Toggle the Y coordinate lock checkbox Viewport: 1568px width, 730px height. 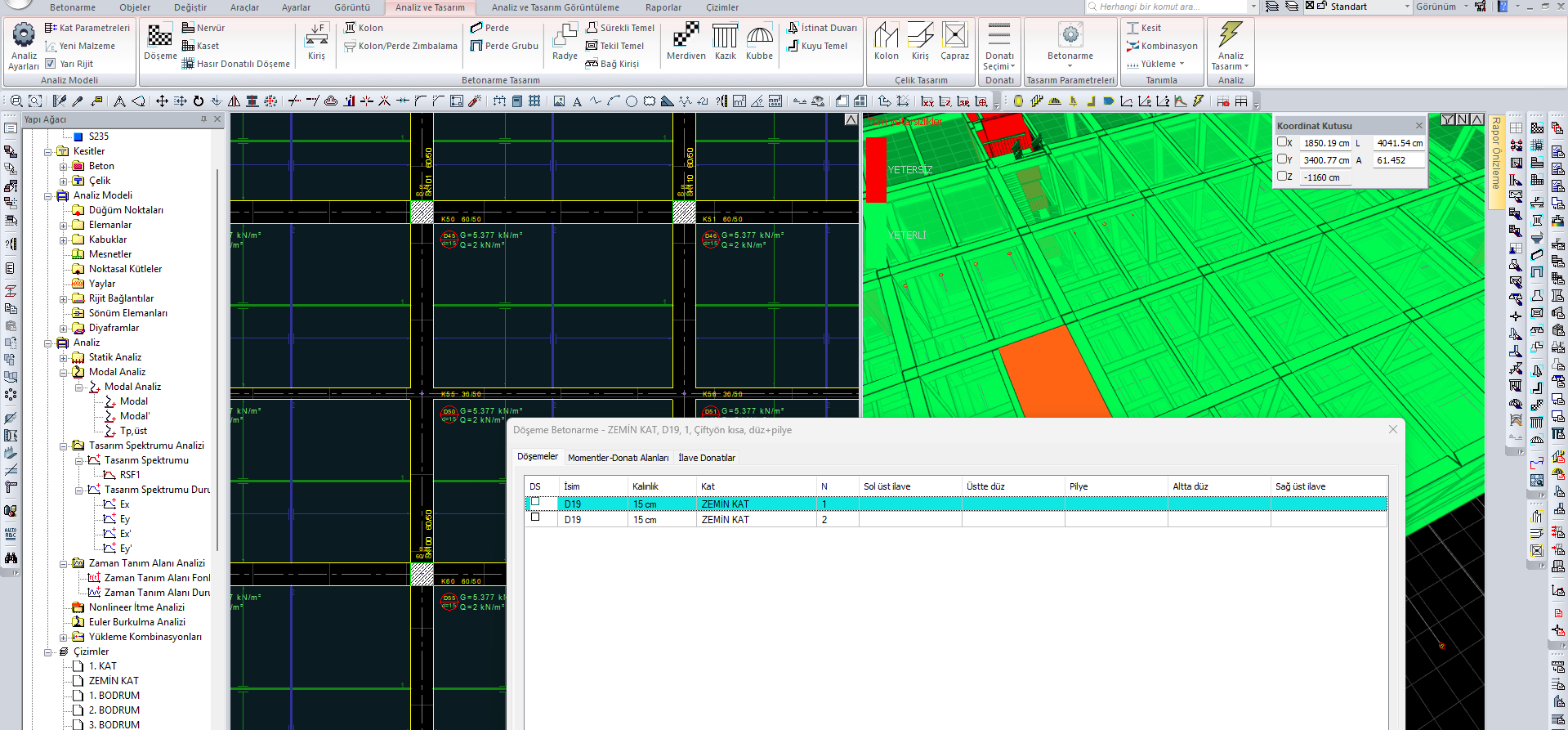coord(1282,159)
